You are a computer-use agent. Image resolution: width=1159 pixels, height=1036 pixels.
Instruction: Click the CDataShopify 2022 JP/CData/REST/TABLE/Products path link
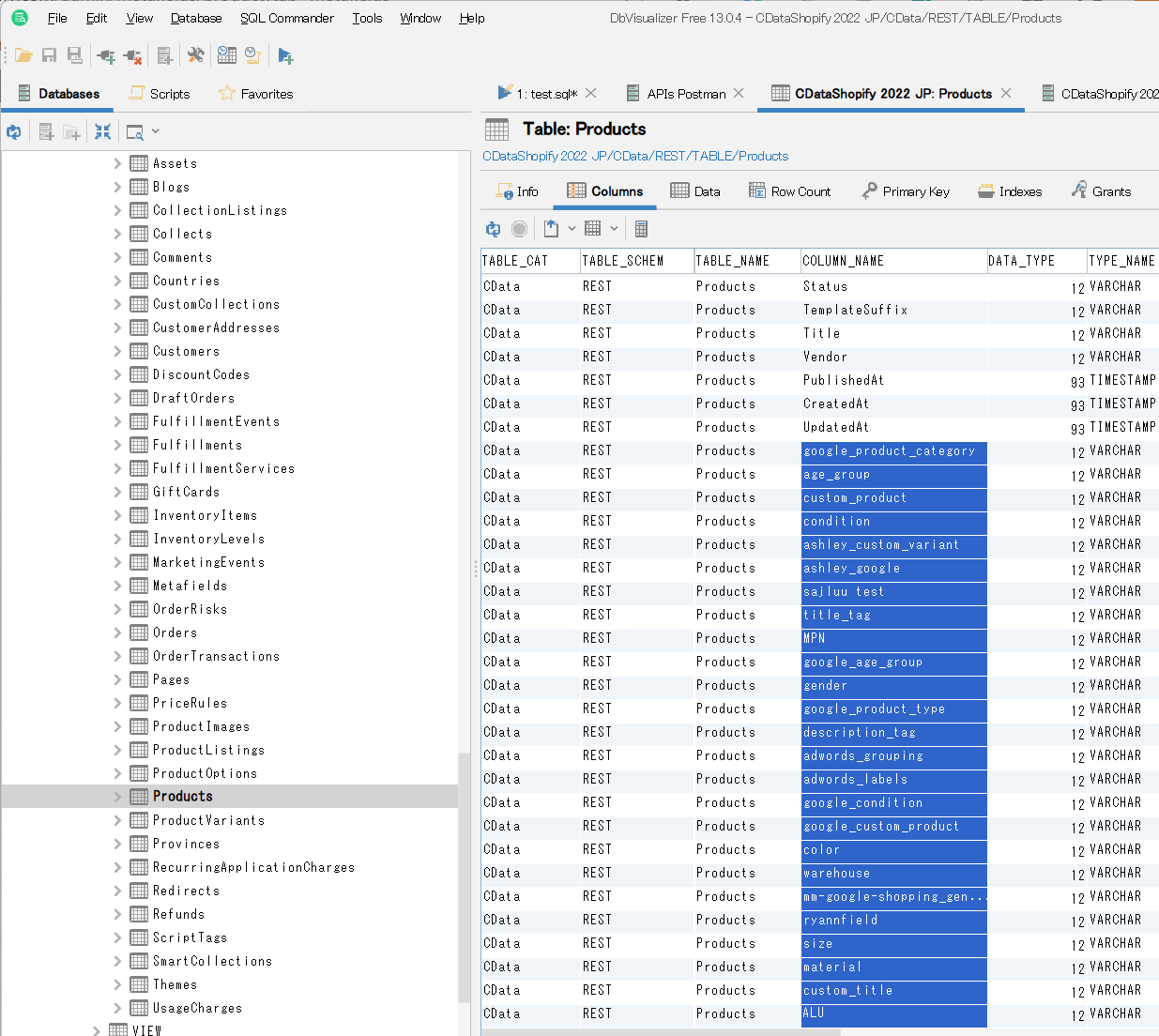[x=635, y=156]
